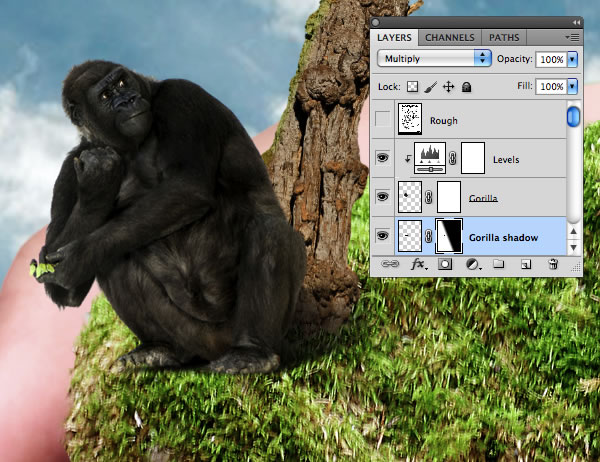Select the Levels layer mask thumbnail
Image resolution: width=600 pixels, height=462 pixels.
coord(473,158)
